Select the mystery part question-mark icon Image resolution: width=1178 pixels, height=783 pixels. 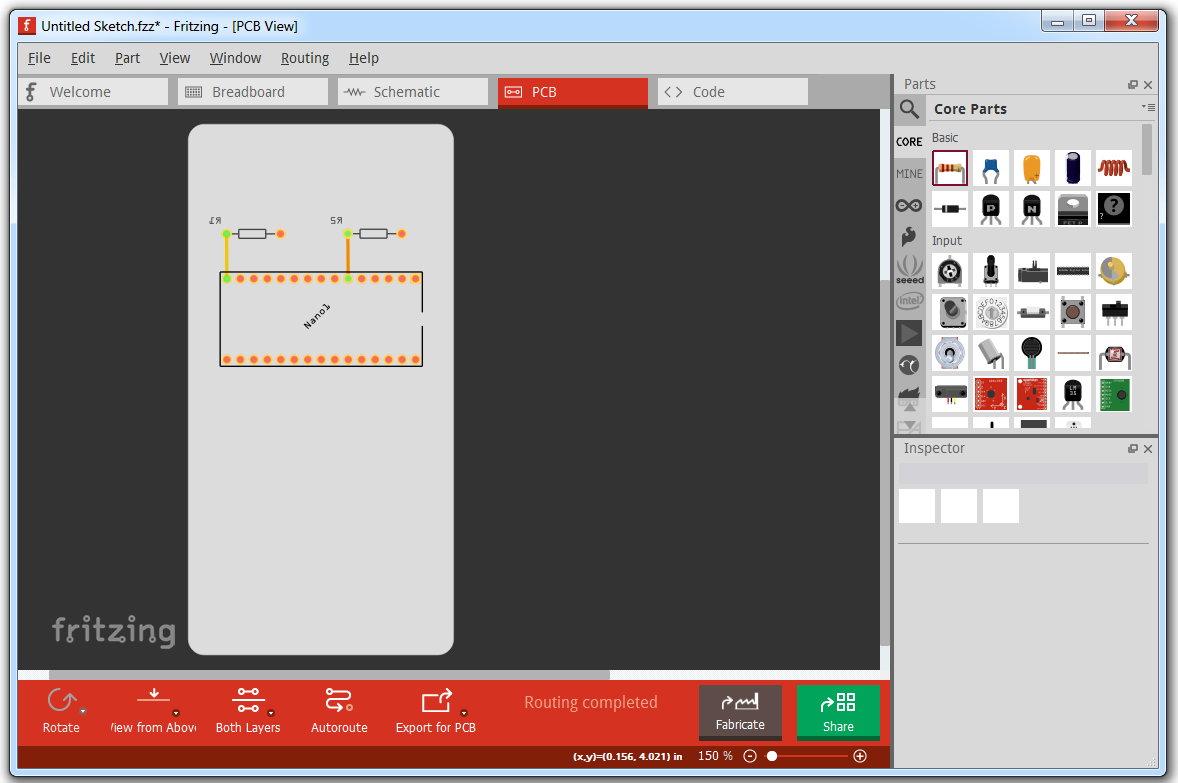tap(1114, 209)
